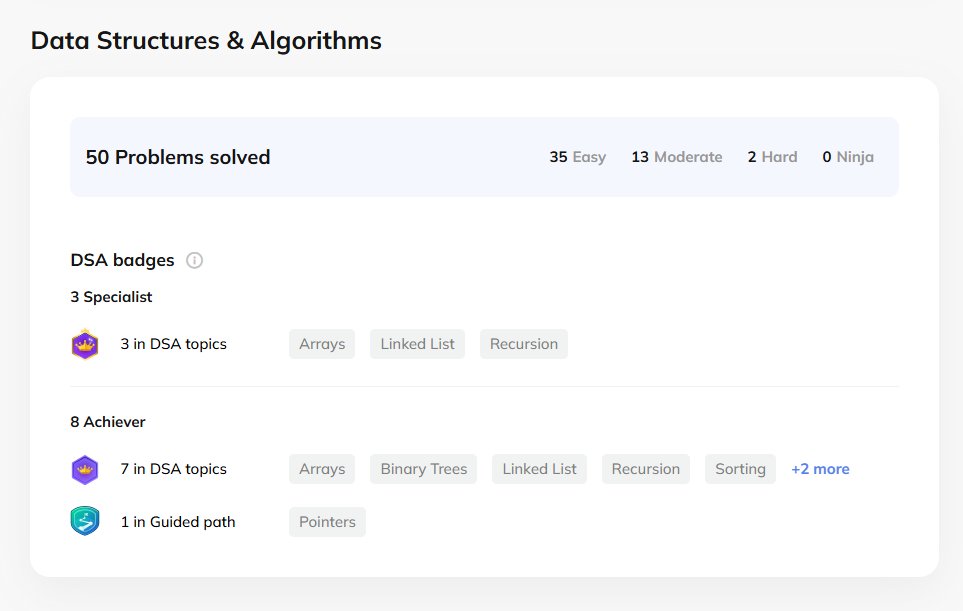The width and height of the screenshot is (963, 611).
Task: Expand the '+2 more' Achiever topics link
Action: (x=820, y=469)
